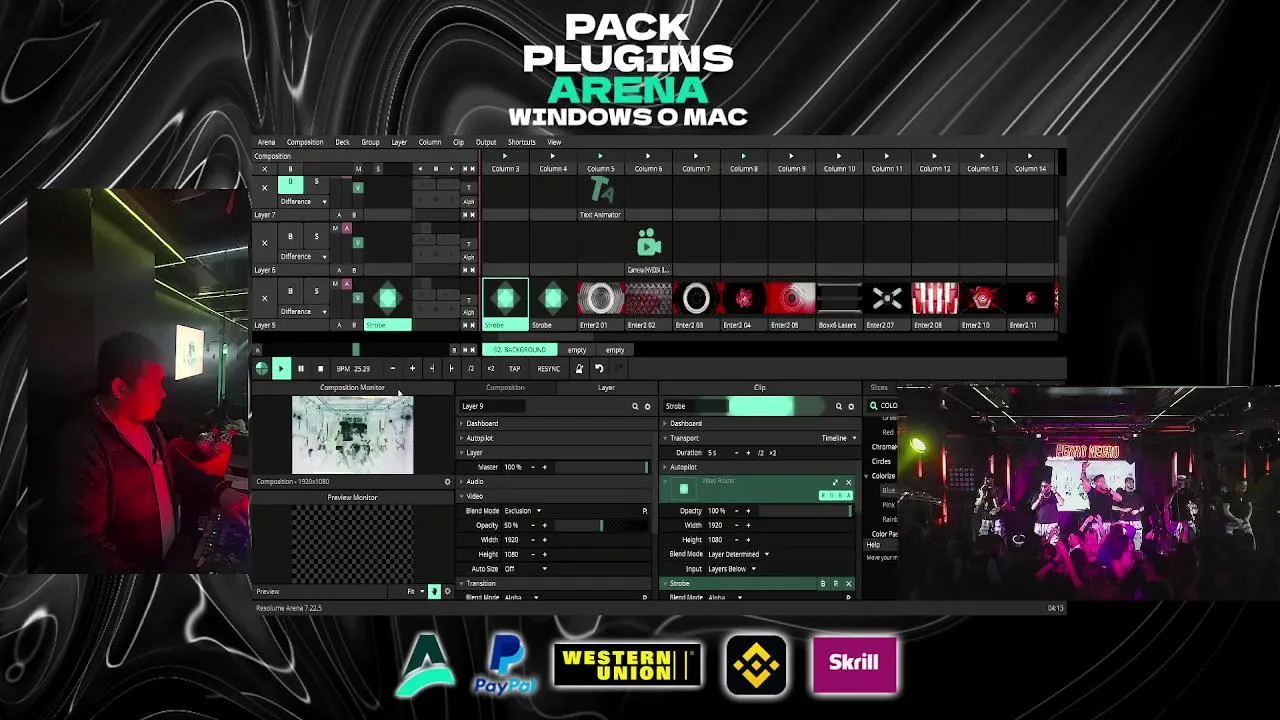Decrease BPM with the minus button
Viewport: 1280px width, 720px height.
(392, 369)
